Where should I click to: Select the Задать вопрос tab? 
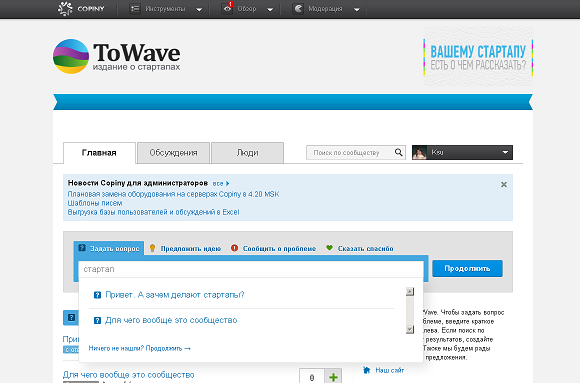[109, 248]
